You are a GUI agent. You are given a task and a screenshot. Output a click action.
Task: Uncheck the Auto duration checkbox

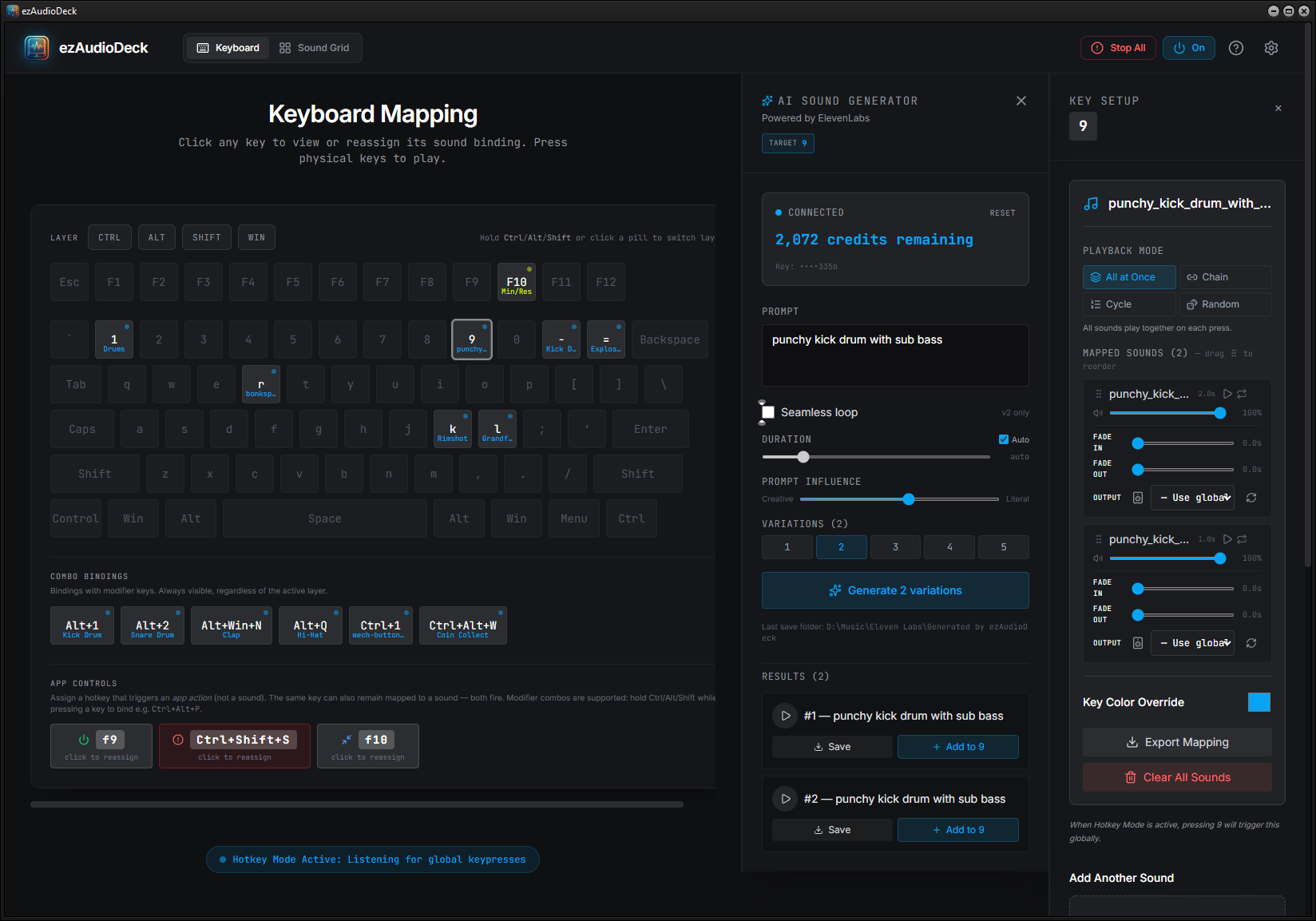[1004, 439]
